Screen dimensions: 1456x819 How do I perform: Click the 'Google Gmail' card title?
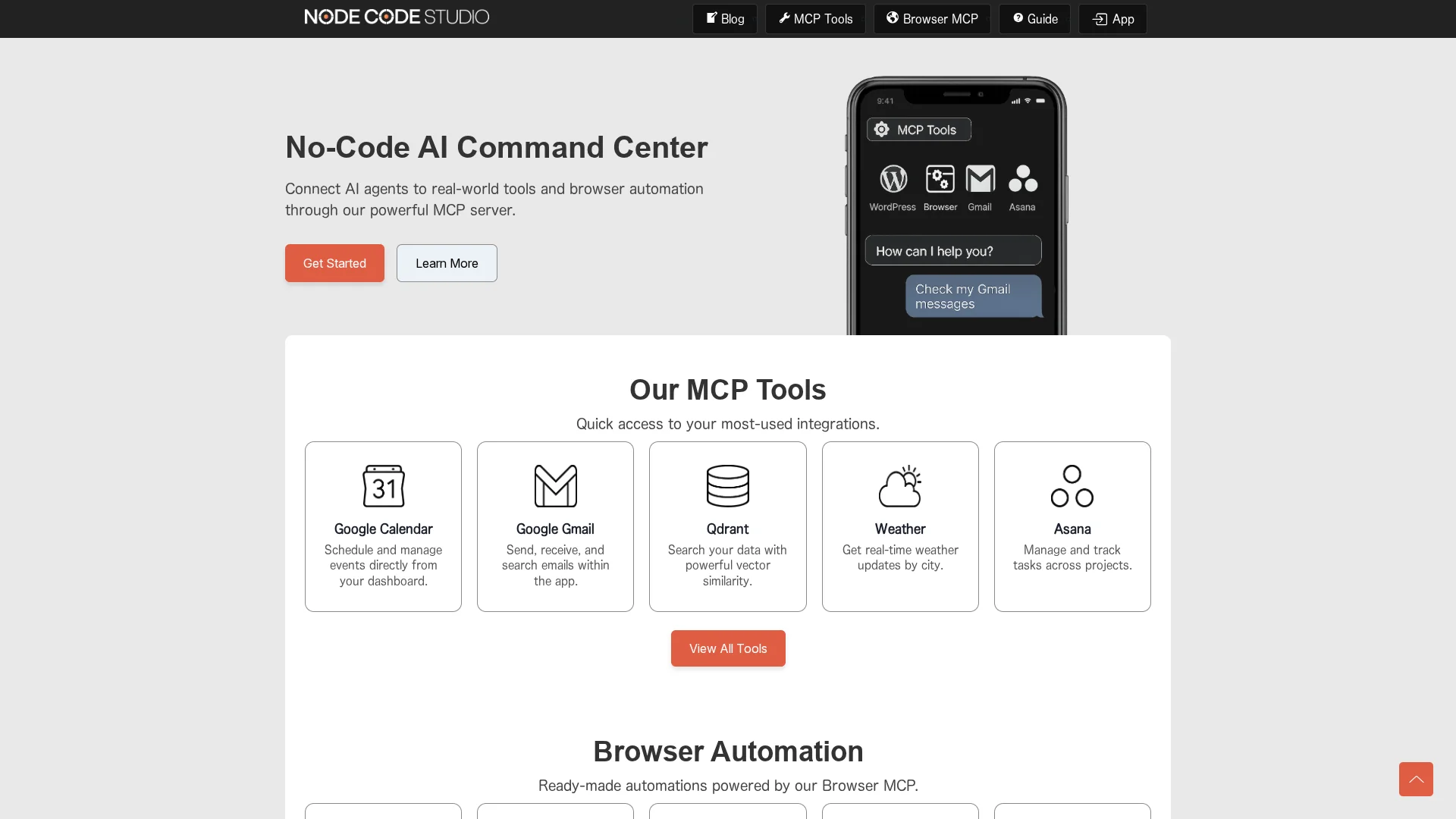pyautogui.click(x=555, y=529)
